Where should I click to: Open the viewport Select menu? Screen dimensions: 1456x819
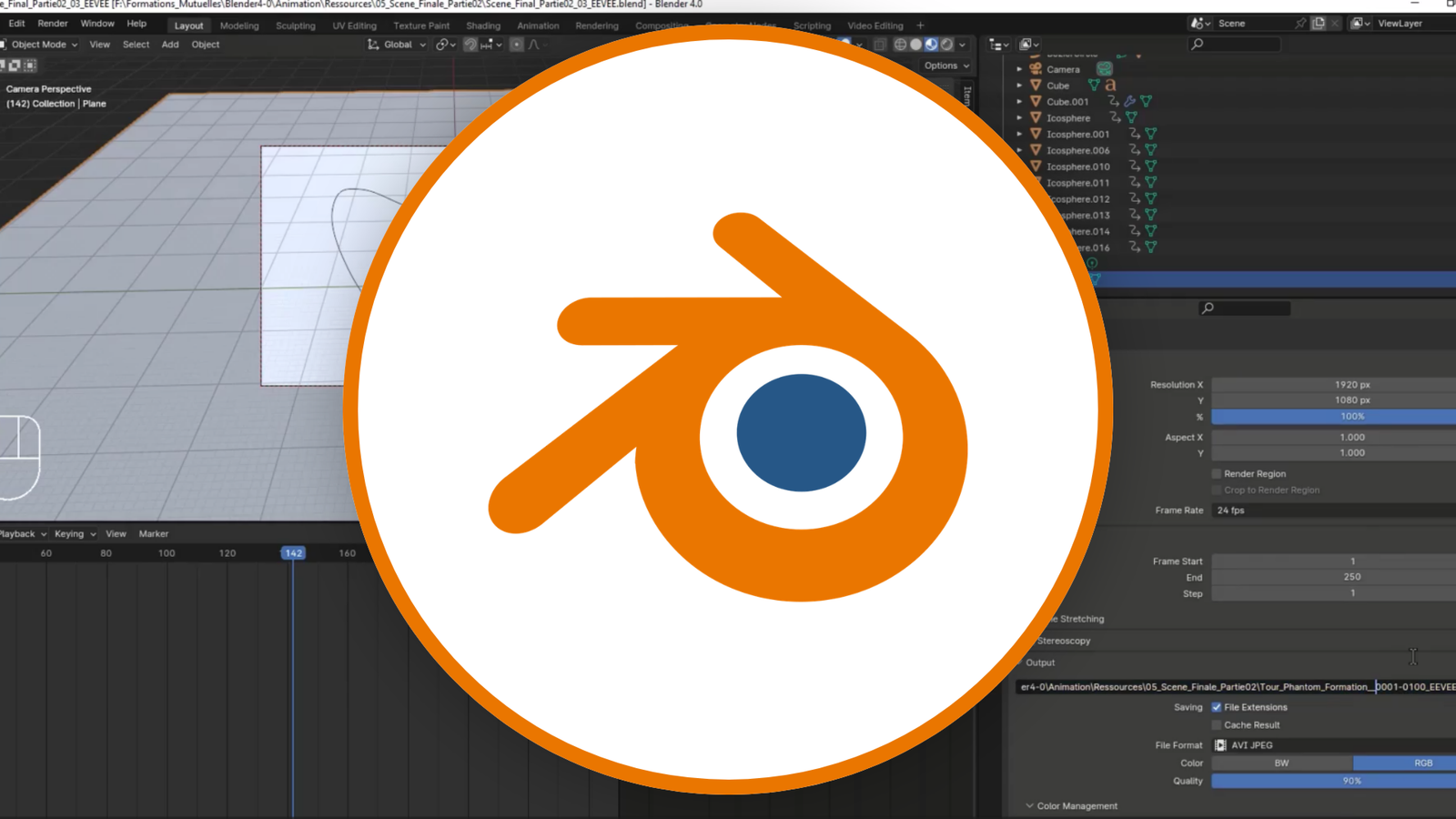[136, 44]
